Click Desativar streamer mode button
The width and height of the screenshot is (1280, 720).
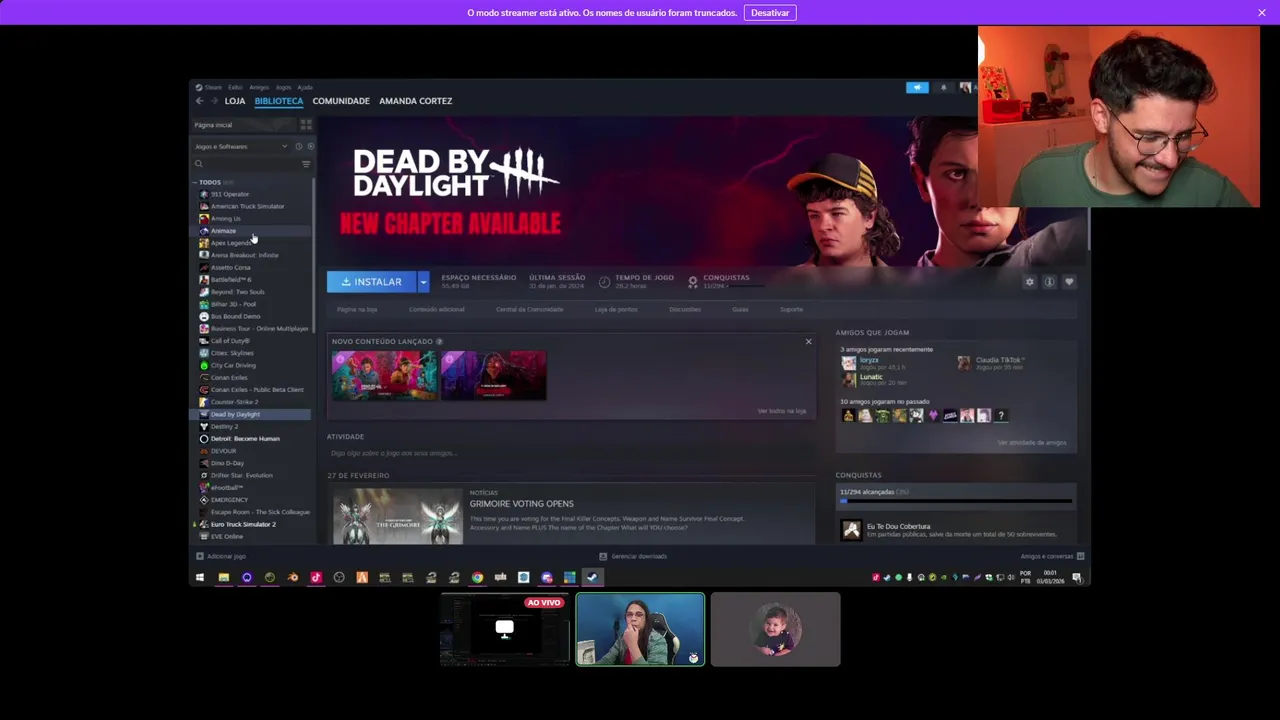pos(770,13)
